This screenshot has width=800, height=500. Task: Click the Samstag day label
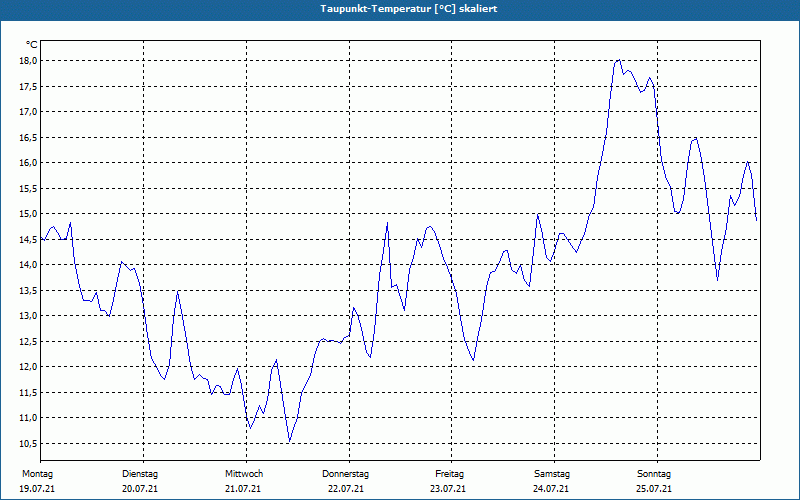coord(552,474)
